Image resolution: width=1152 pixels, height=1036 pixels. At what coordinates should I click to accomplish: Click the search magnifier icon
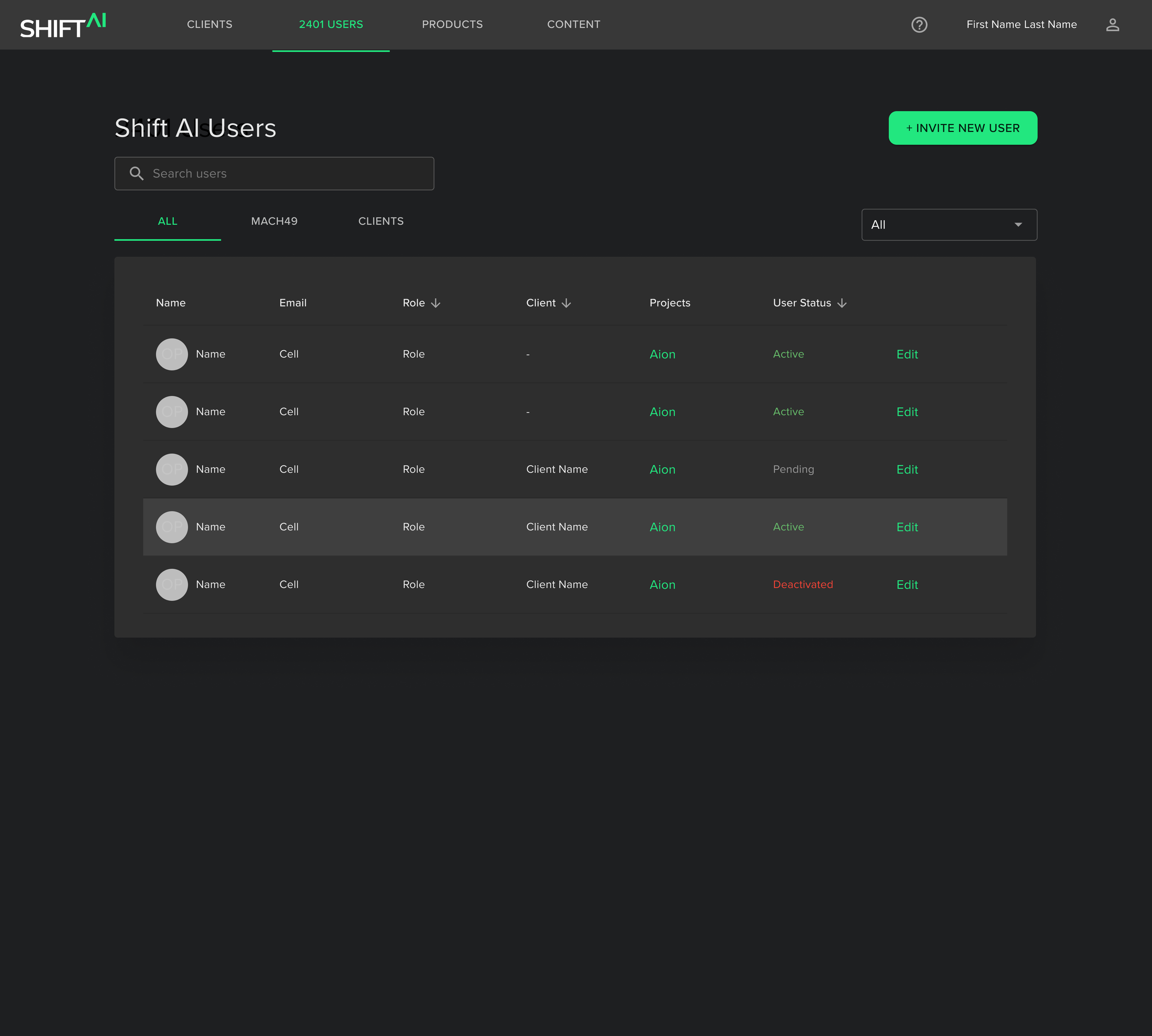coord(136,174)
